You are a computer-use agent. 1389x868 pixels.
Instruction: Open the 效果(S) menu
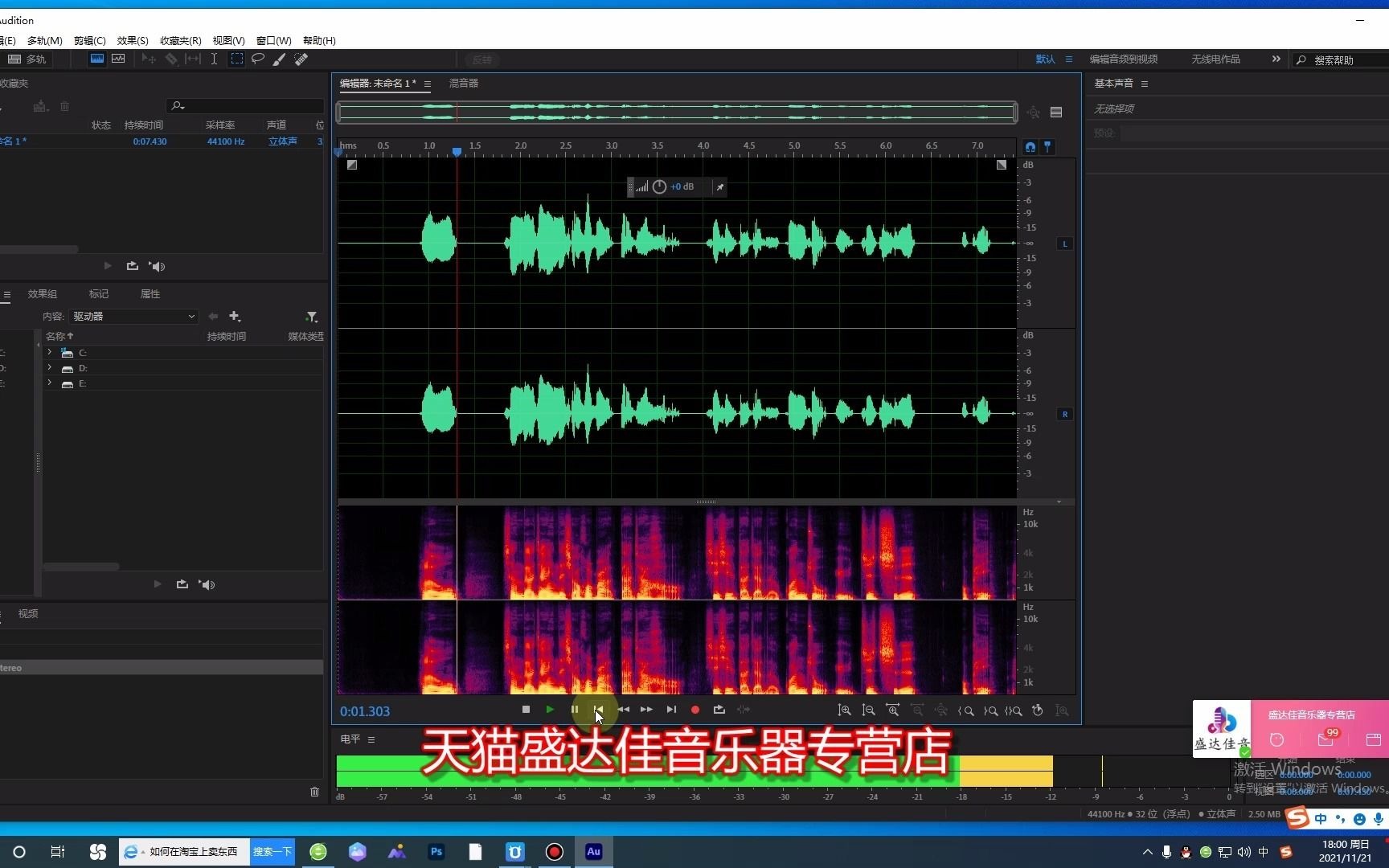[133, 40]
